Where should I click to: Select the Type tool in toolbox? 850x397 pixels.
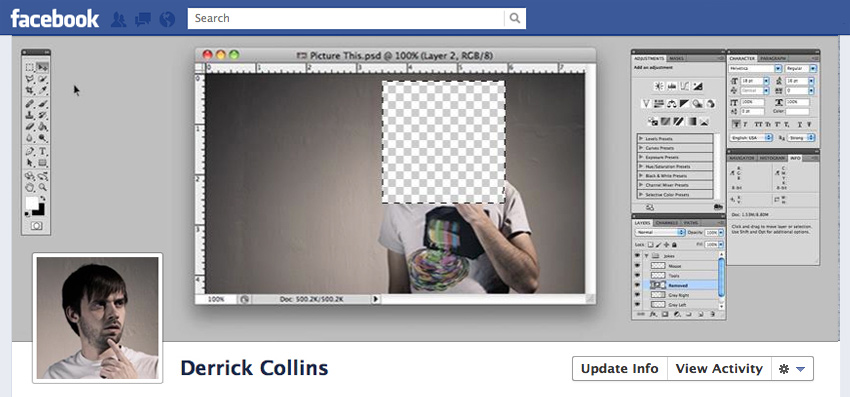(42, 151)
